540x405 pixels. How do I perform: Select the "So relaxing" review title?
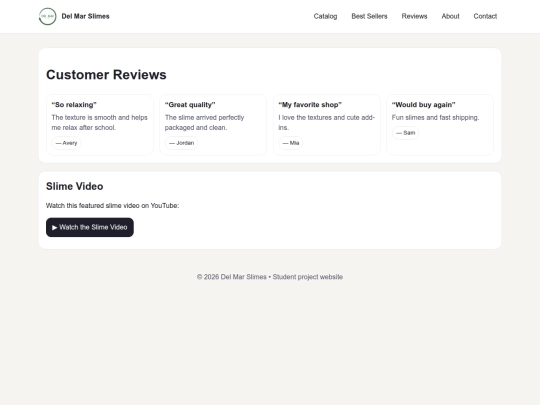tap(74, 105)
